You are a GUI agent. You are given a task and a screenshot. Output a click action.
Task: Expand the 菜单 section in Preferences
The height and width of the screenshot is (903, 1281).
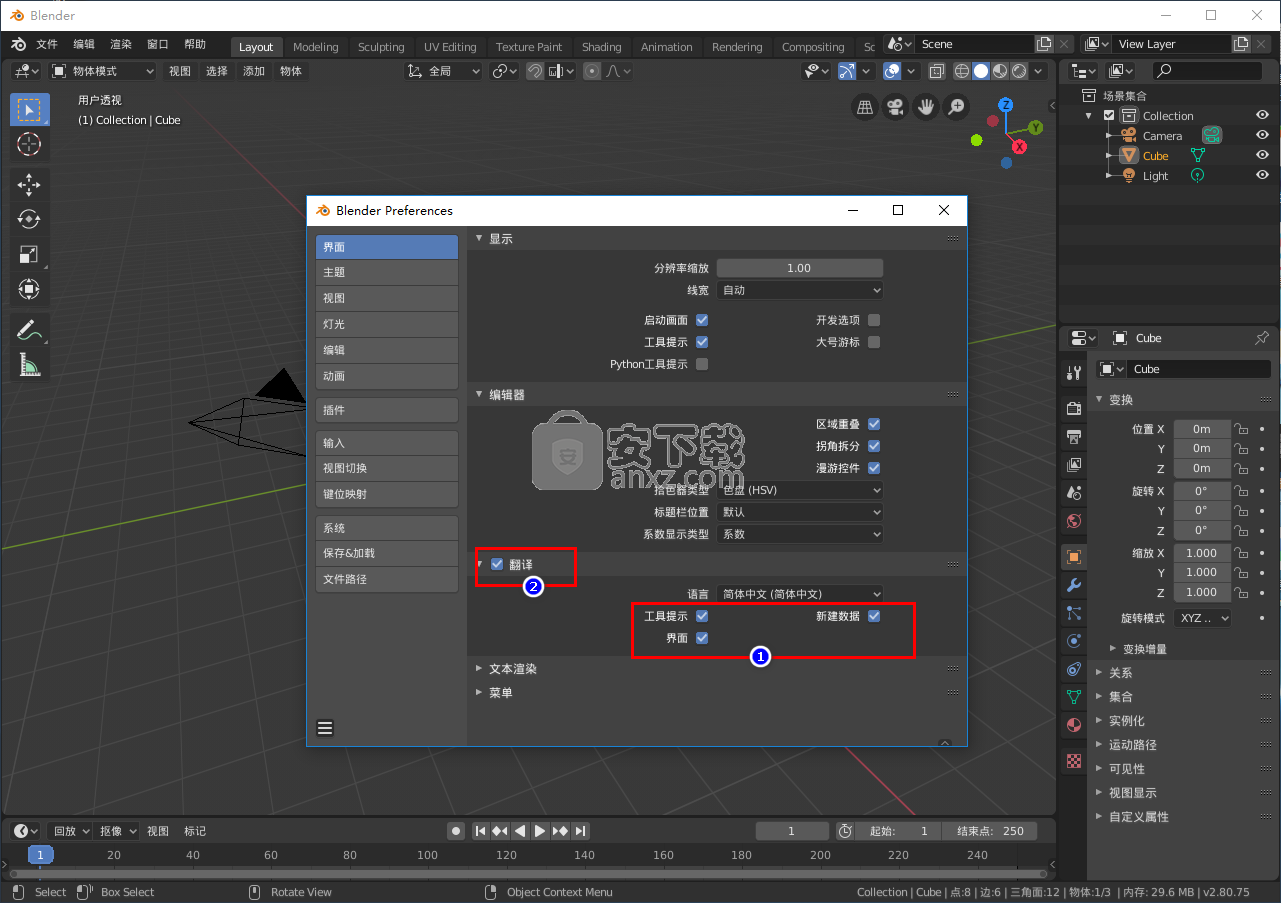pos(501,693)
